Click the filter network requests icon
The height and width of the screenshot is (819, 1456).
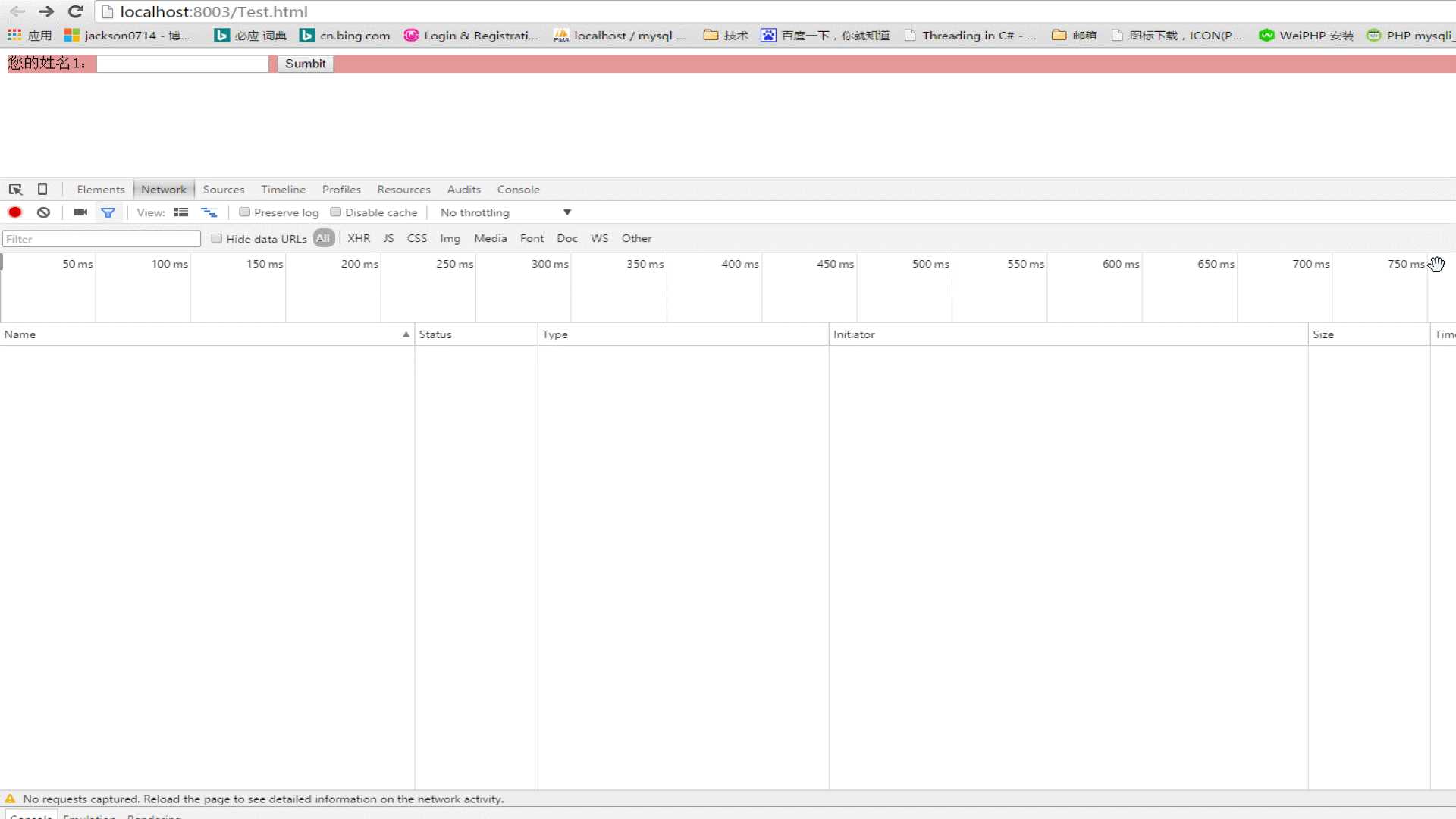click(107, 212)
